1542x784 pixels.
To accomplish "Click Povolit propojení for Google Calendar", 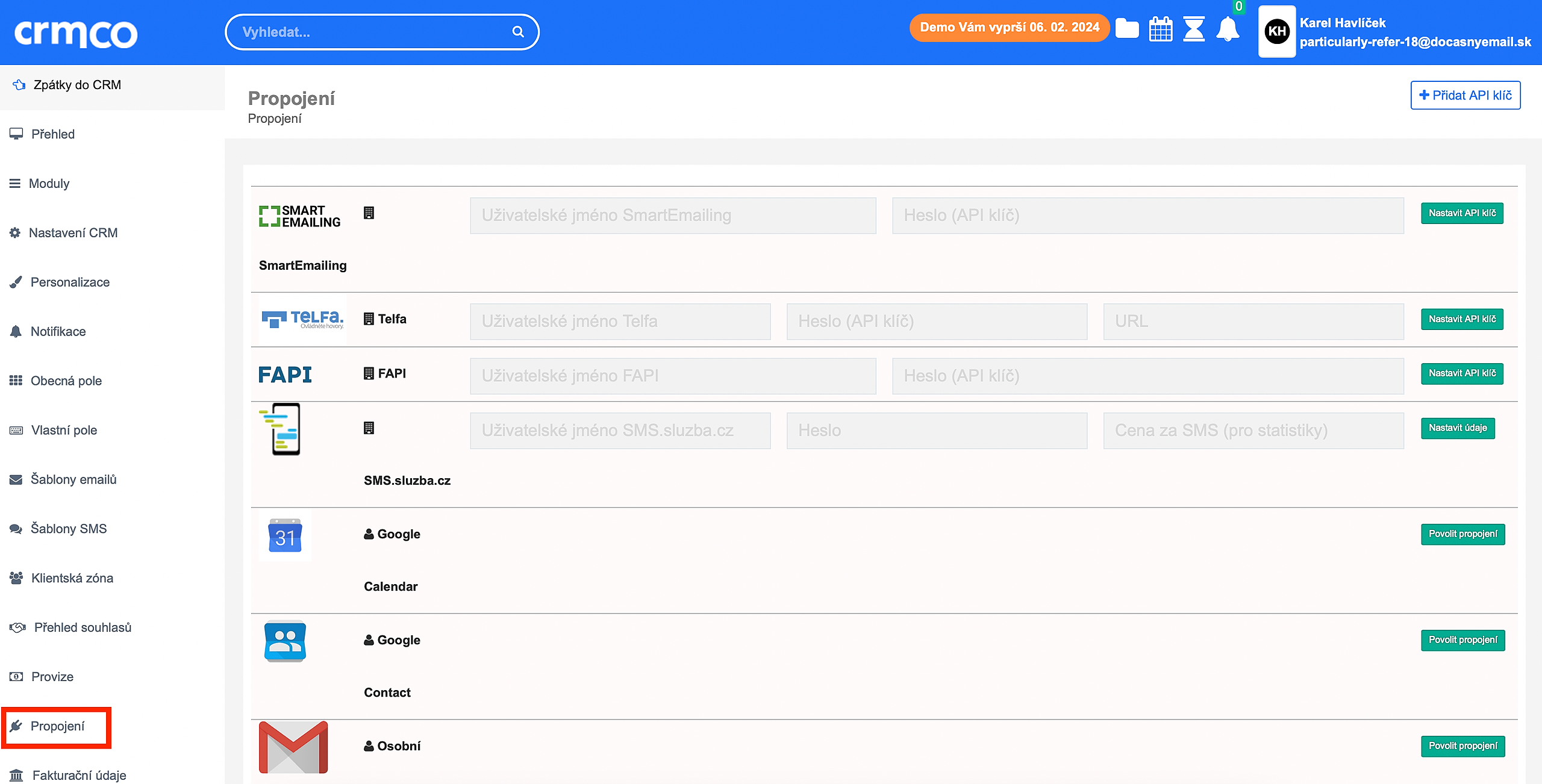I will click(1462, 534).
